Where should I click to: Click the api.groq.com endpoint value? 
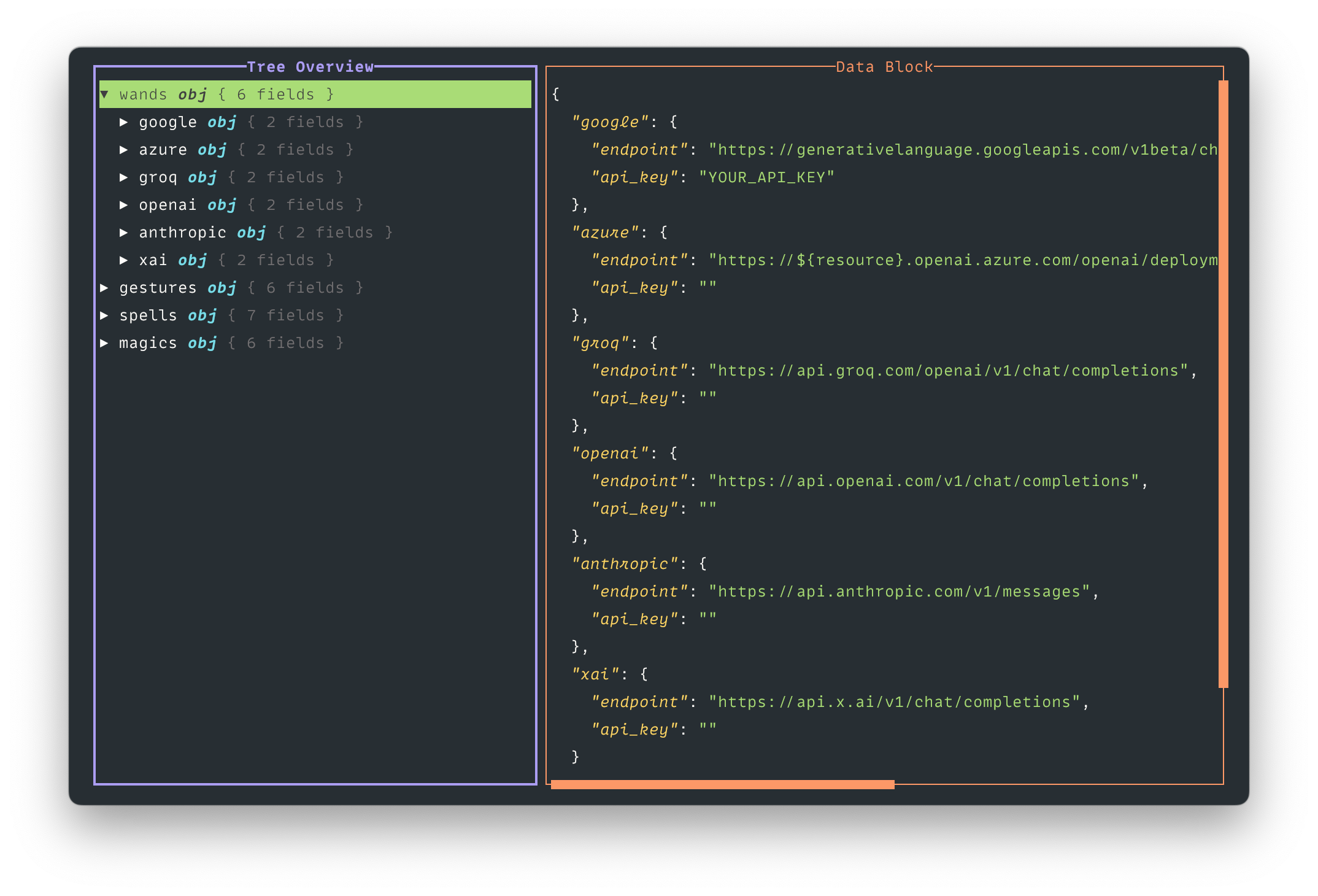click(x=949, y=371)
